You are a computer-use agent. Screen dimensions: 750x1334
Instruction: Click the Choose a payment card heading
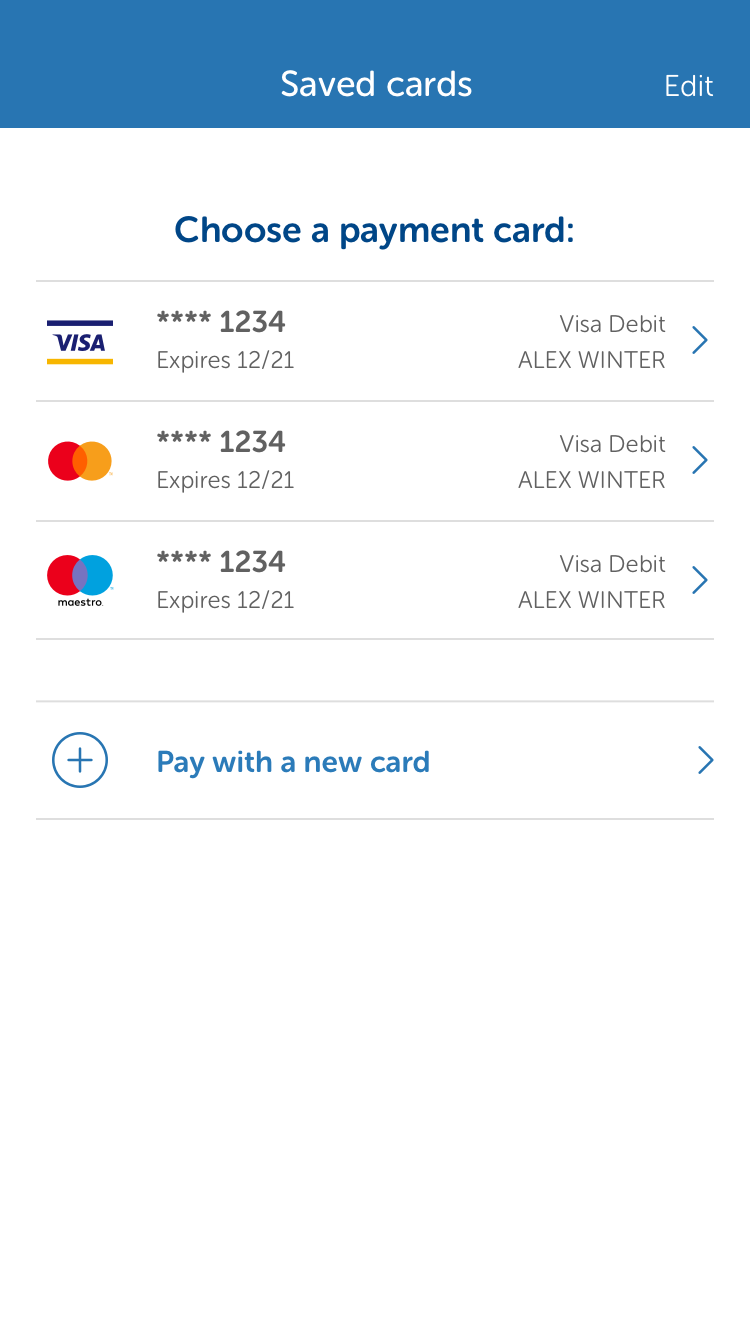coord(375,230)
